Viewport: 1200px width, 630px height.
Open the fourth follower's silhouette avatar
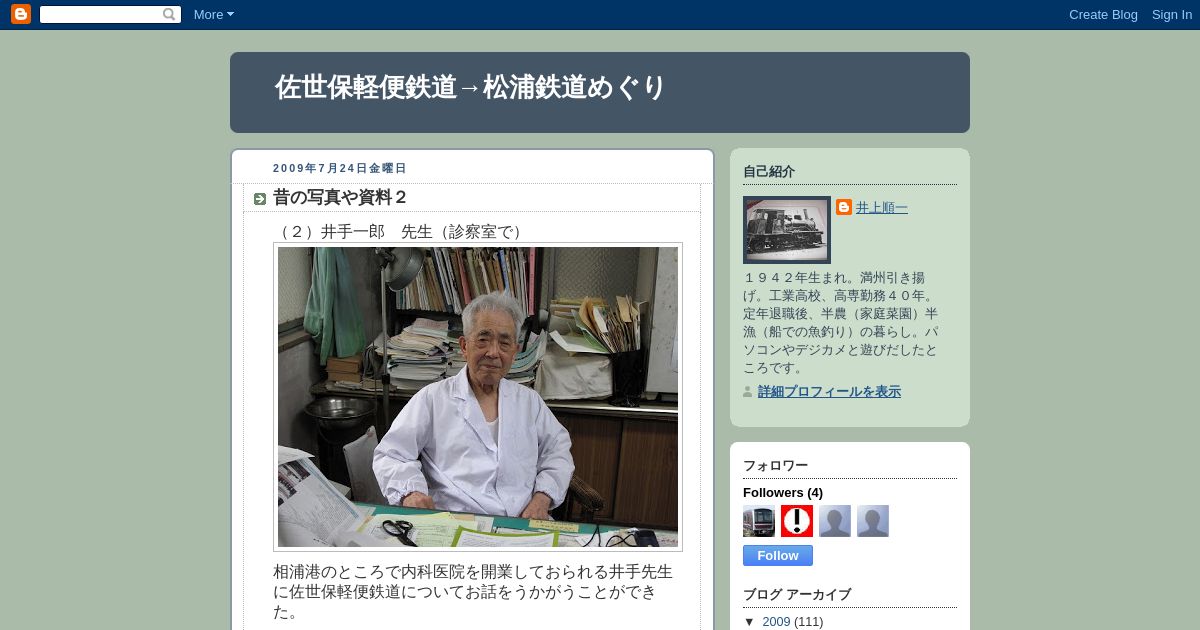click(873, 521)
